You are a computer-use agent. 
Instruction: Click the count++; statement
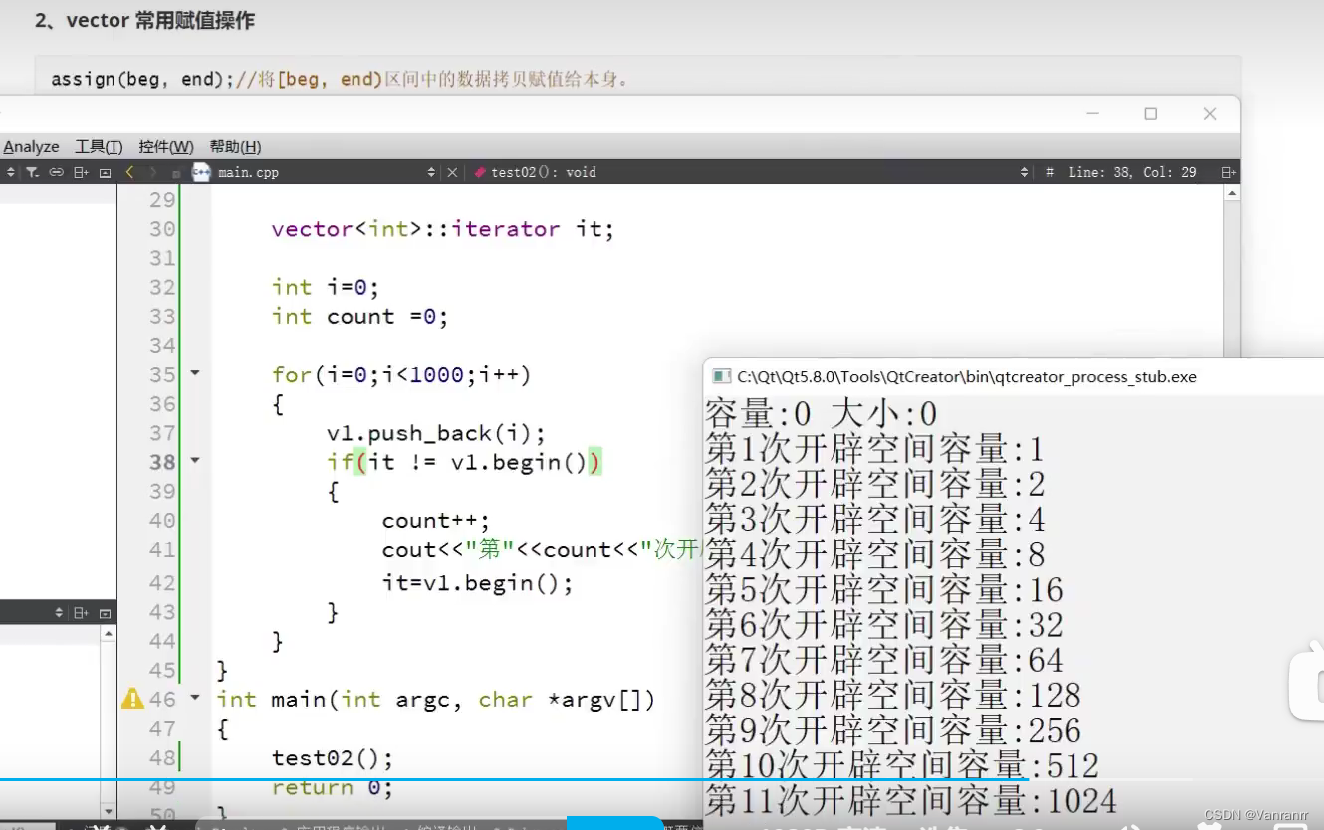click(436, 521)
